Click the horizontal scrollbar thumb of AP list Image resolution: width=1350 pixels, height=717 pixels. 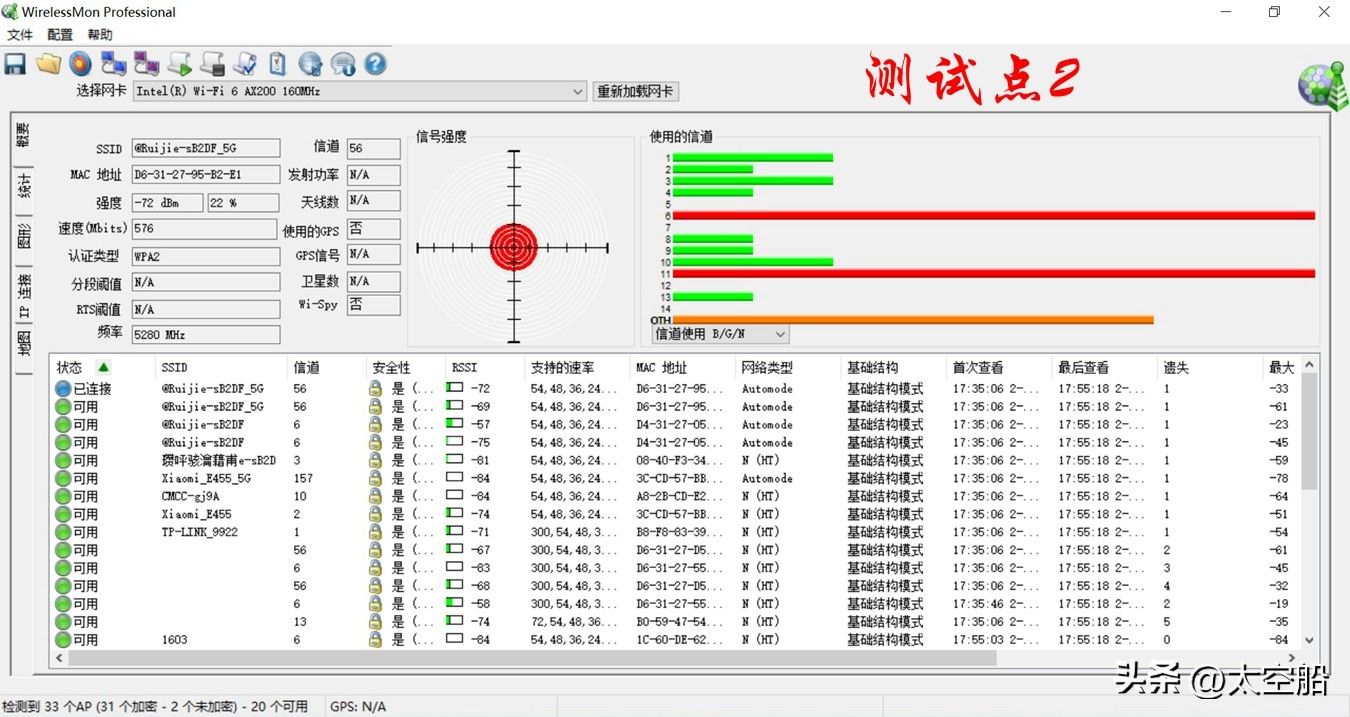point(532,659)
